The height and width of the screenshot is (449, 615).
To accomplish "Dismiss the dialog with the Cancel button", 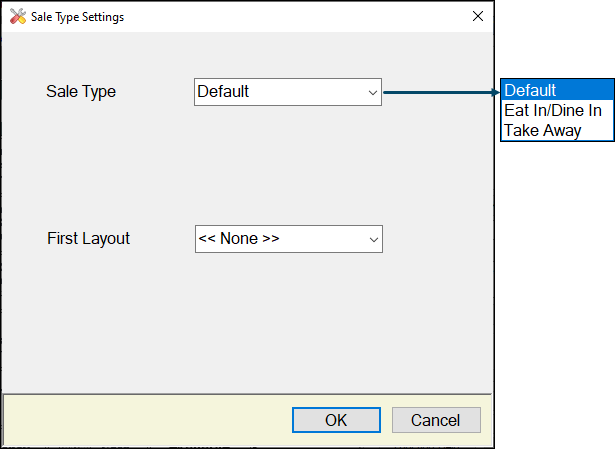I will pyautogui.click(x=436, y=420).
